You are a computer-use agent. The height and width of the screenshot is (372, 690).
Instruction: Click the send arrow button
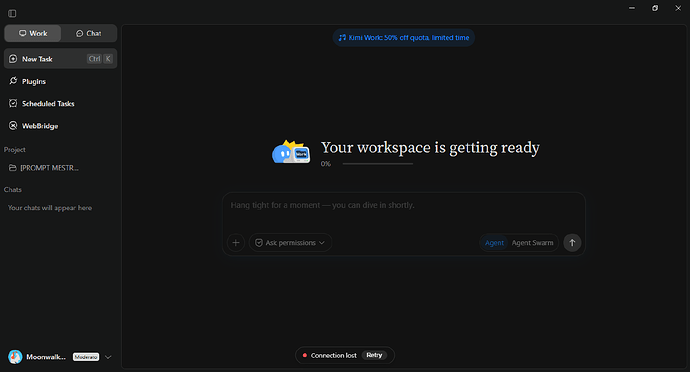coord(572,243)
